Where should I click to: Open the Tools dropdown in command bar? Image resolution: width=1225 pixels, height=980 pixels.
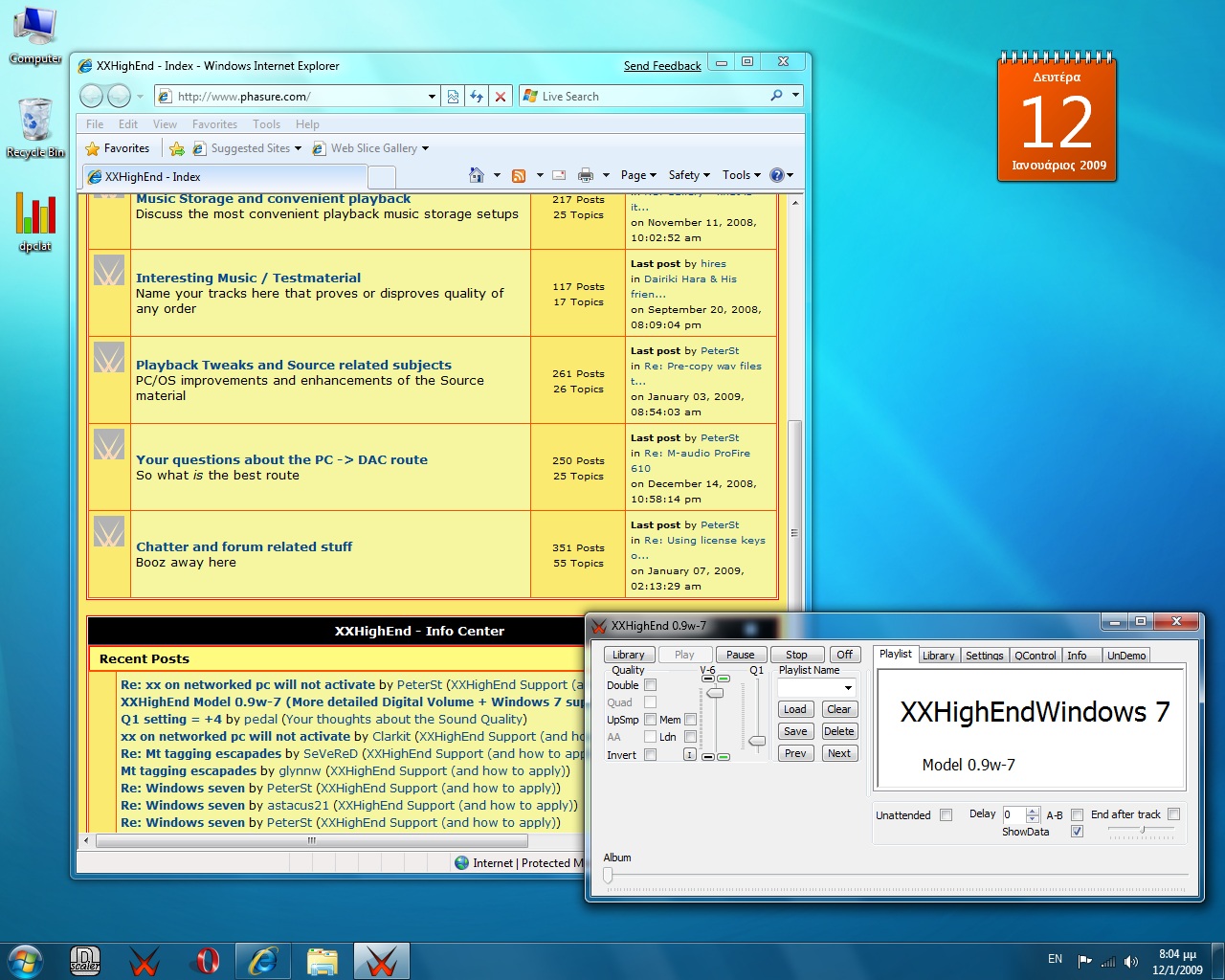click(x=742, y=175)
